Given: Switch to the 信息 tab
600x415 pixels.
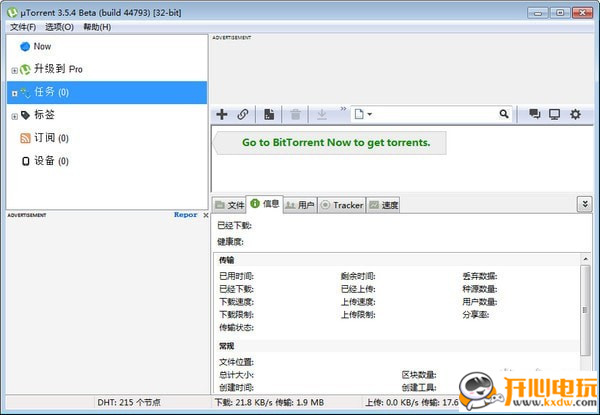Looking at the screenshot, I should click(264, 204).
